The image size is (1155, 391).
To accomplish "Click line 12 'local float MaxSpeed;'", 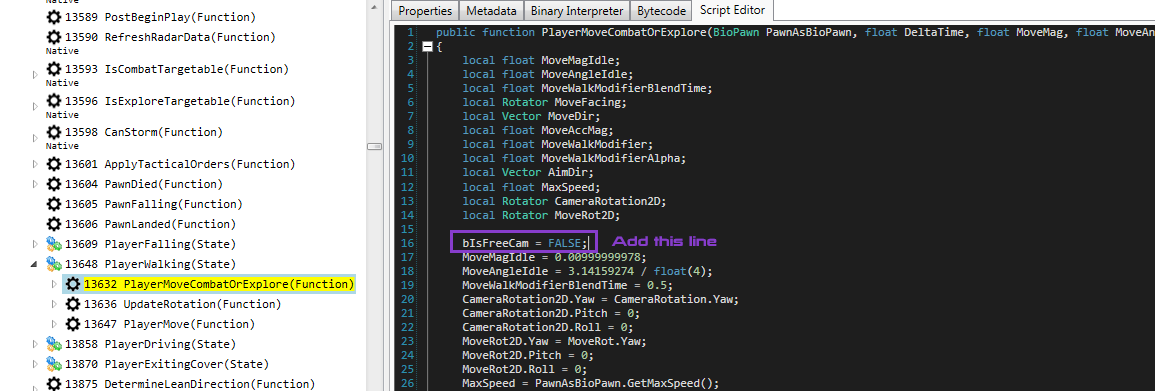I will point(531,188).
